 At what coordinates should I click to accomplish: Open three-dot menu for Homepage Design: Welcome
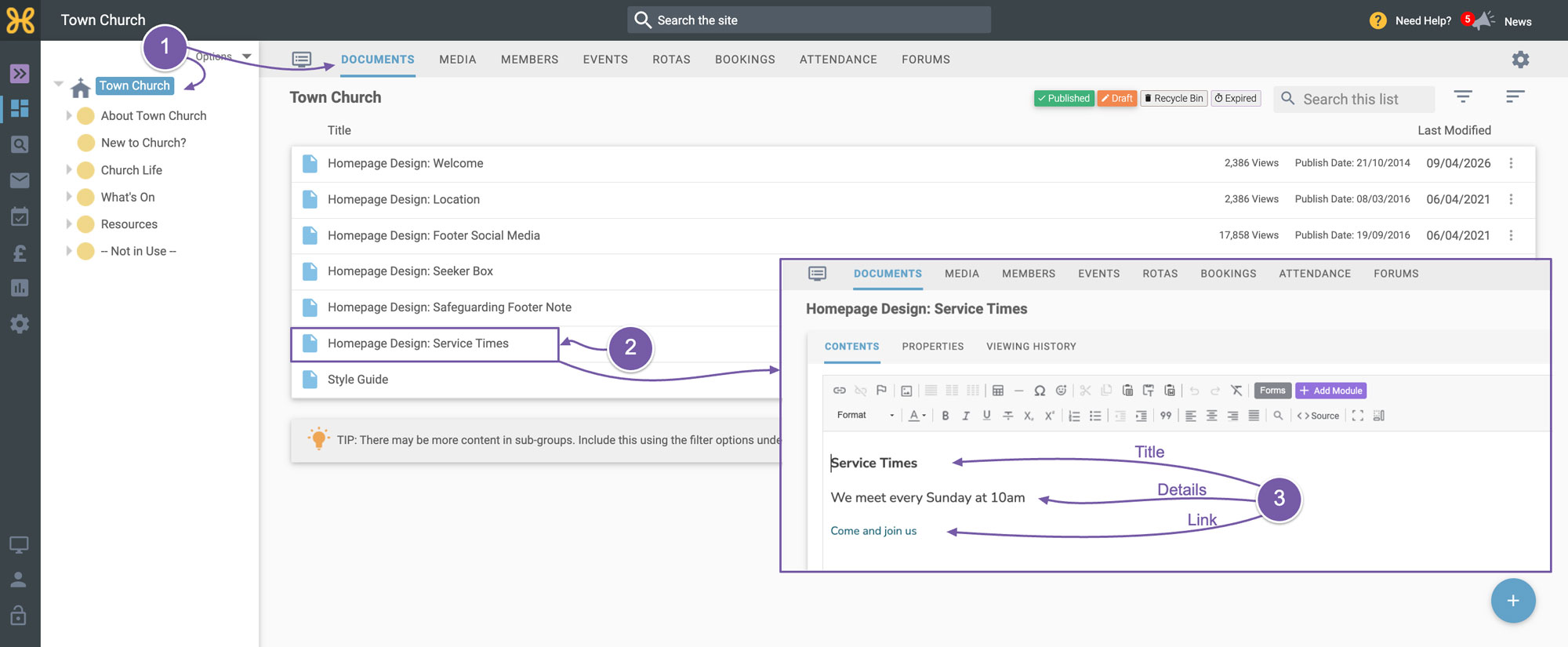1511,163
